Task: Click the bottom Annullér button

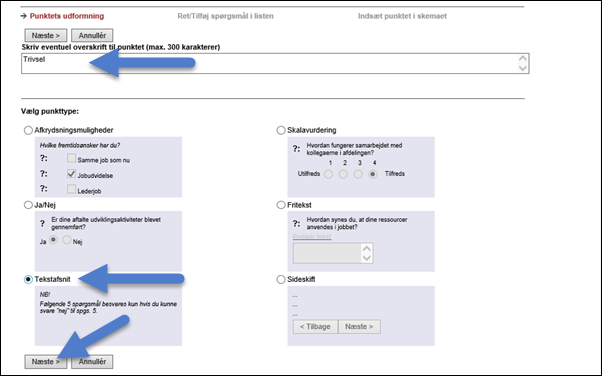Action: tap(92, 361)
